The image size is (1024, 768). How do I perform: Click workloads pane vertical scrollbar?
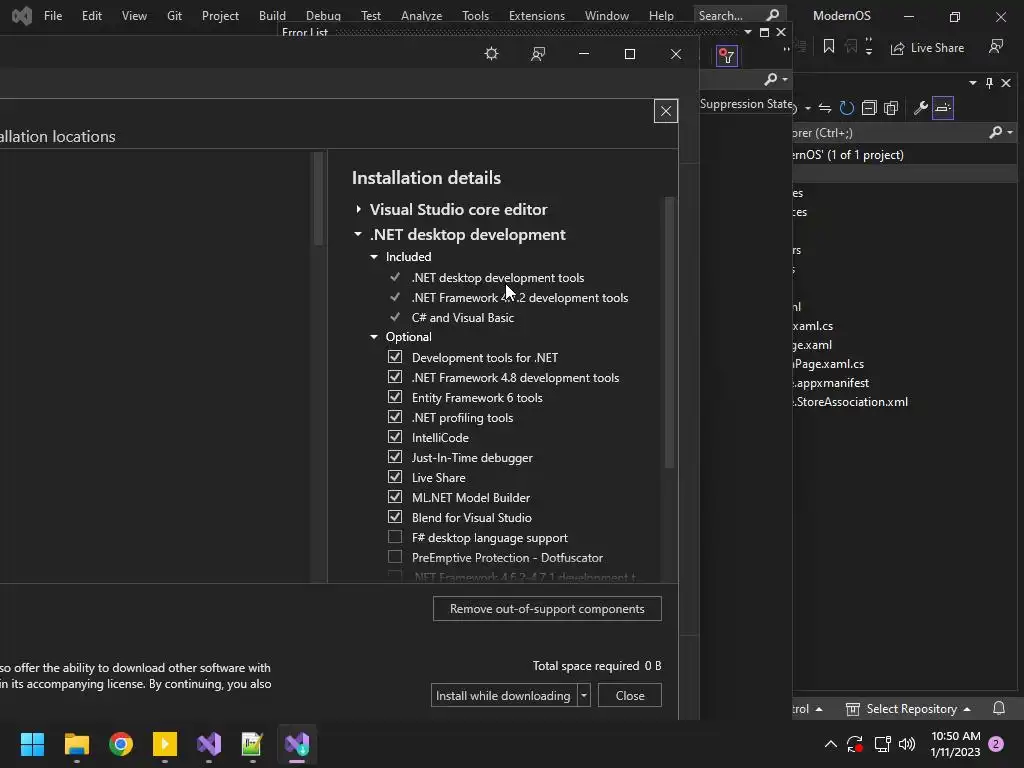(x=318, y=199)
